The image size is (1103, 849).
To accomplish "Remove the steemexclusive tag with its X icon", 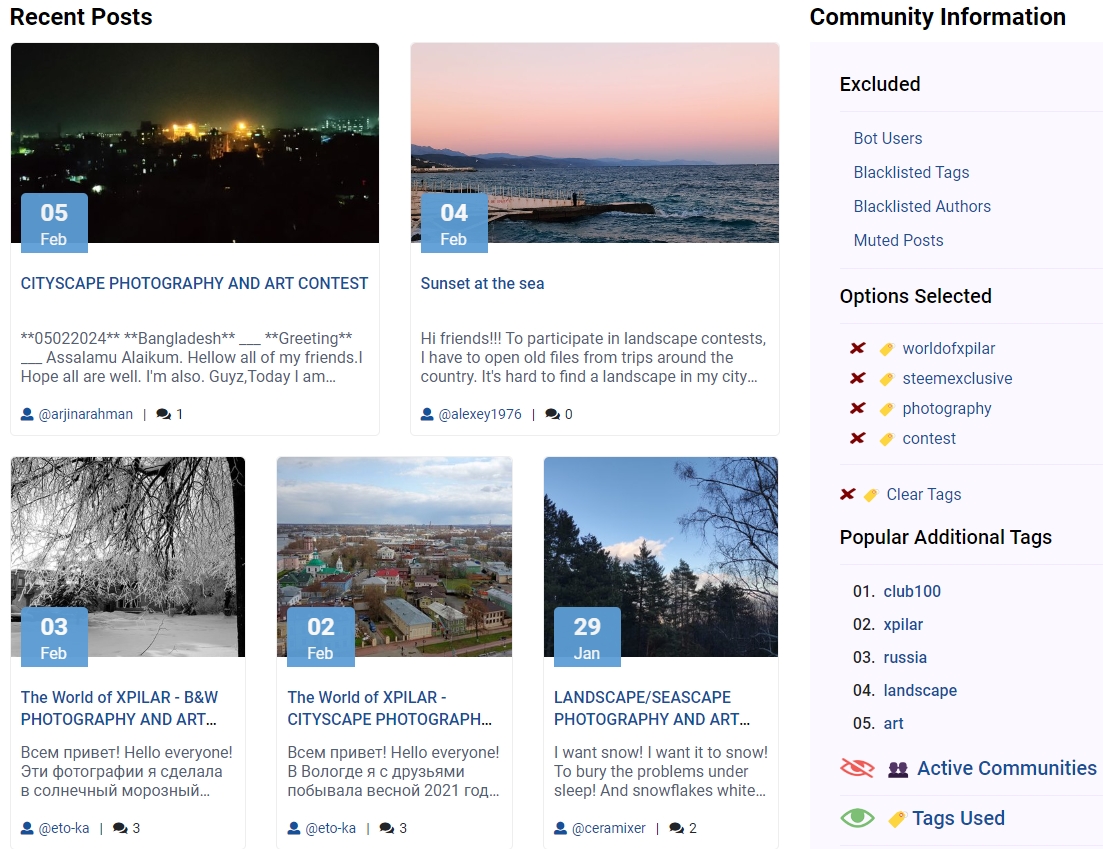I will 857,378.
